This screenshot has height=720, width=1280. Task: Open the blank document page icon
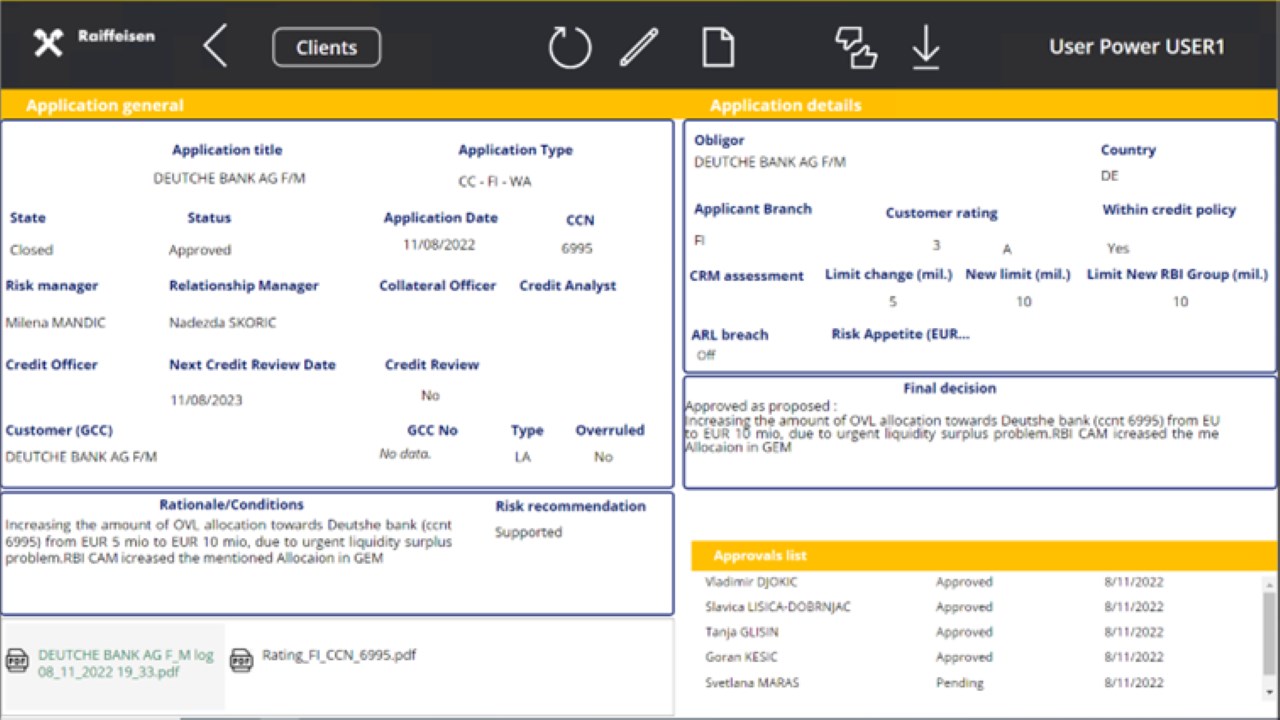point(718,47)
